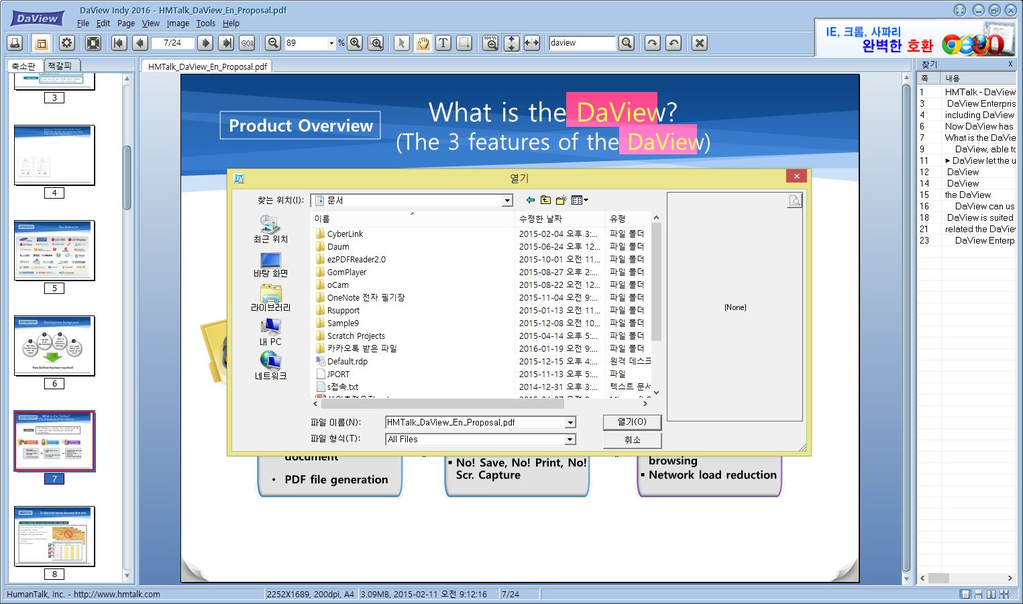Open the 파일 이름 filename dropdown arrow
Viewport: 1023px width, 604px height.
point(570,423)
